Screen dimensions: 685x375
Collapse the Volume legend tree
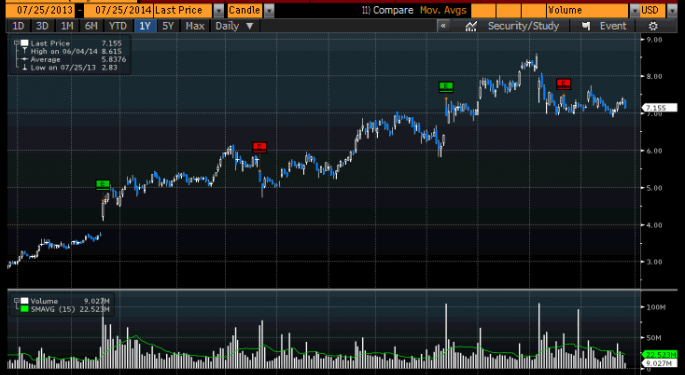[x=16, y=301]
